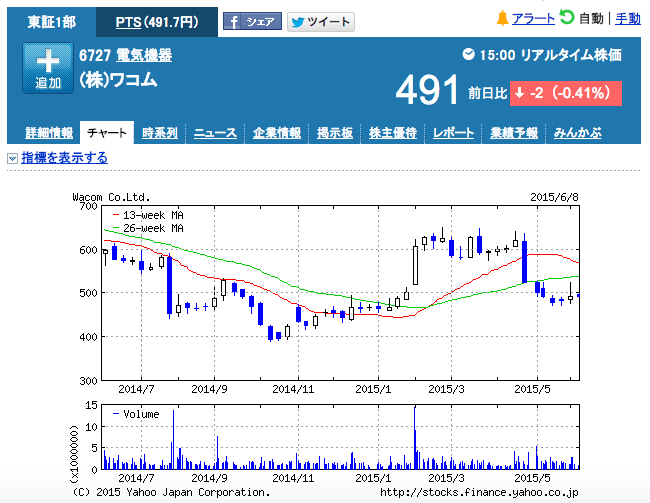650x503 pixels.
Task: Open the 株主優待 tab
Action: click(x=393, y=133)
